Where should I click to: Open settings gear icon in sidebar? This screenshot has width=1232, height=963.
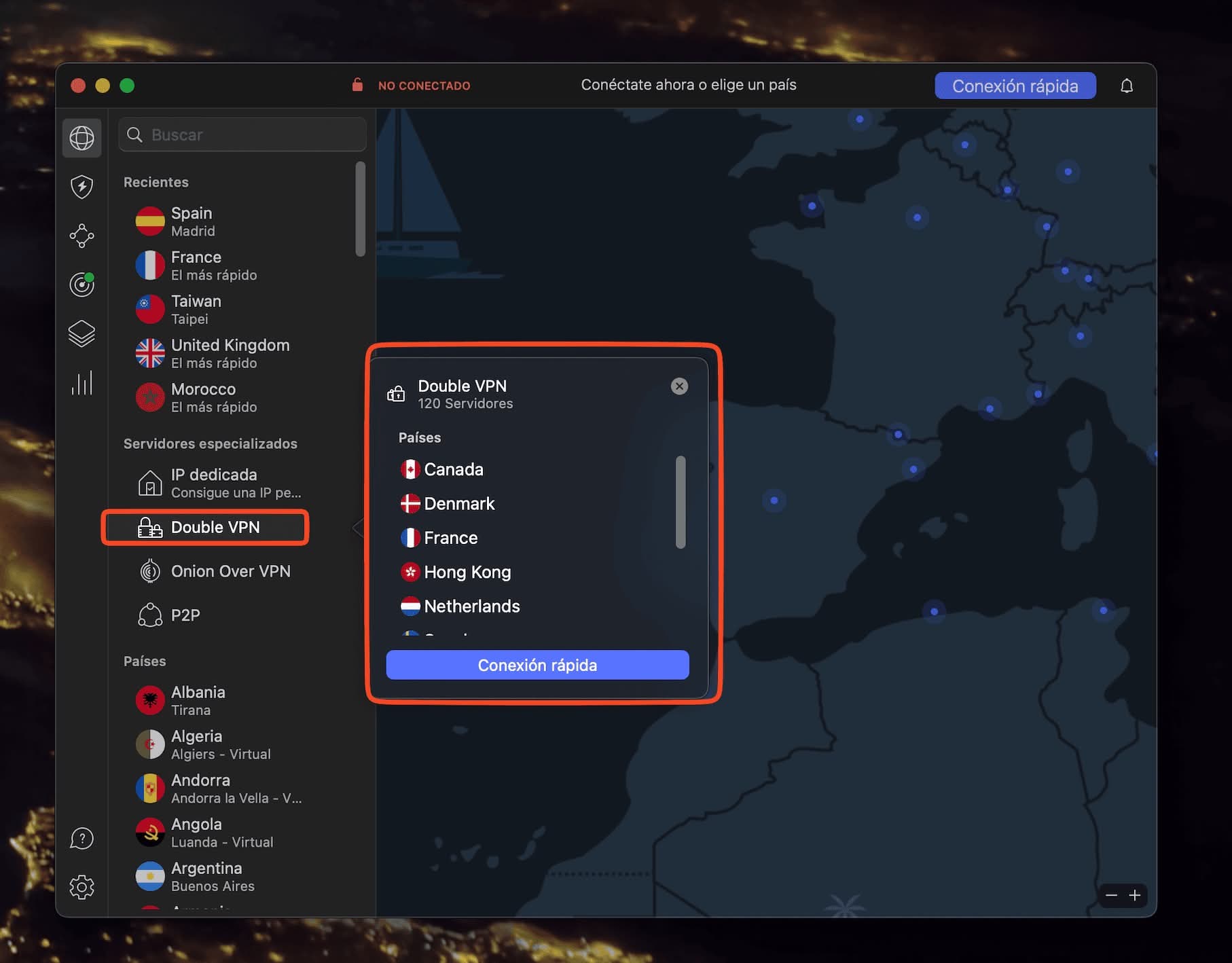coord(81,887)
